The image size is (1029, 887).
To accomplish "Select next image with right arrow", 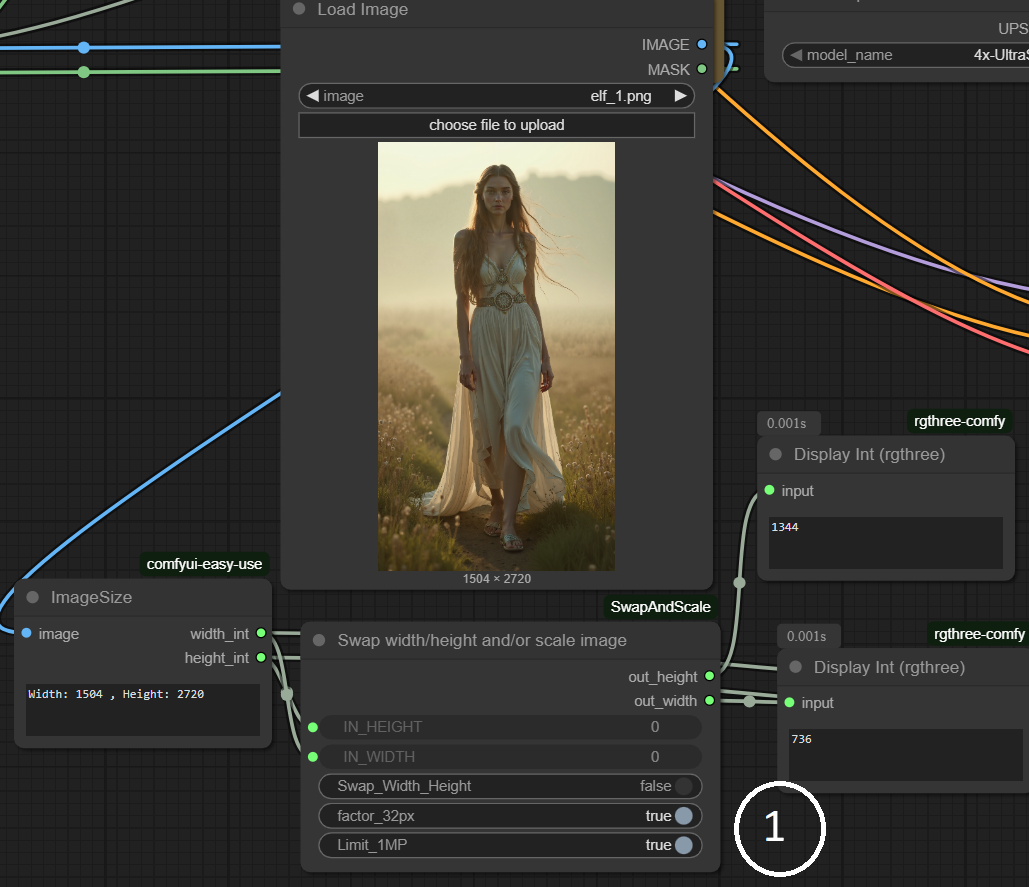I will [681, 96].
